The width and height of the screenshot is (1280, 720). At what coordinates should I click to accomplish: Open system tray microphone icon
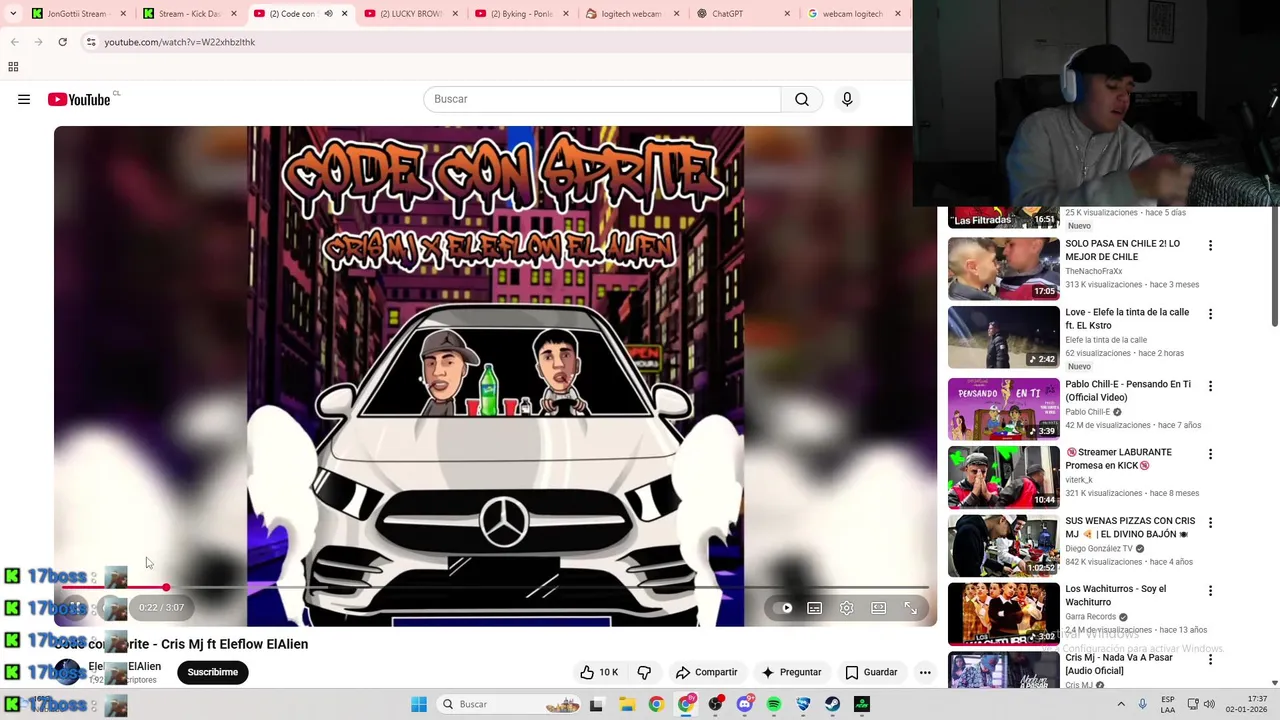1143,704
